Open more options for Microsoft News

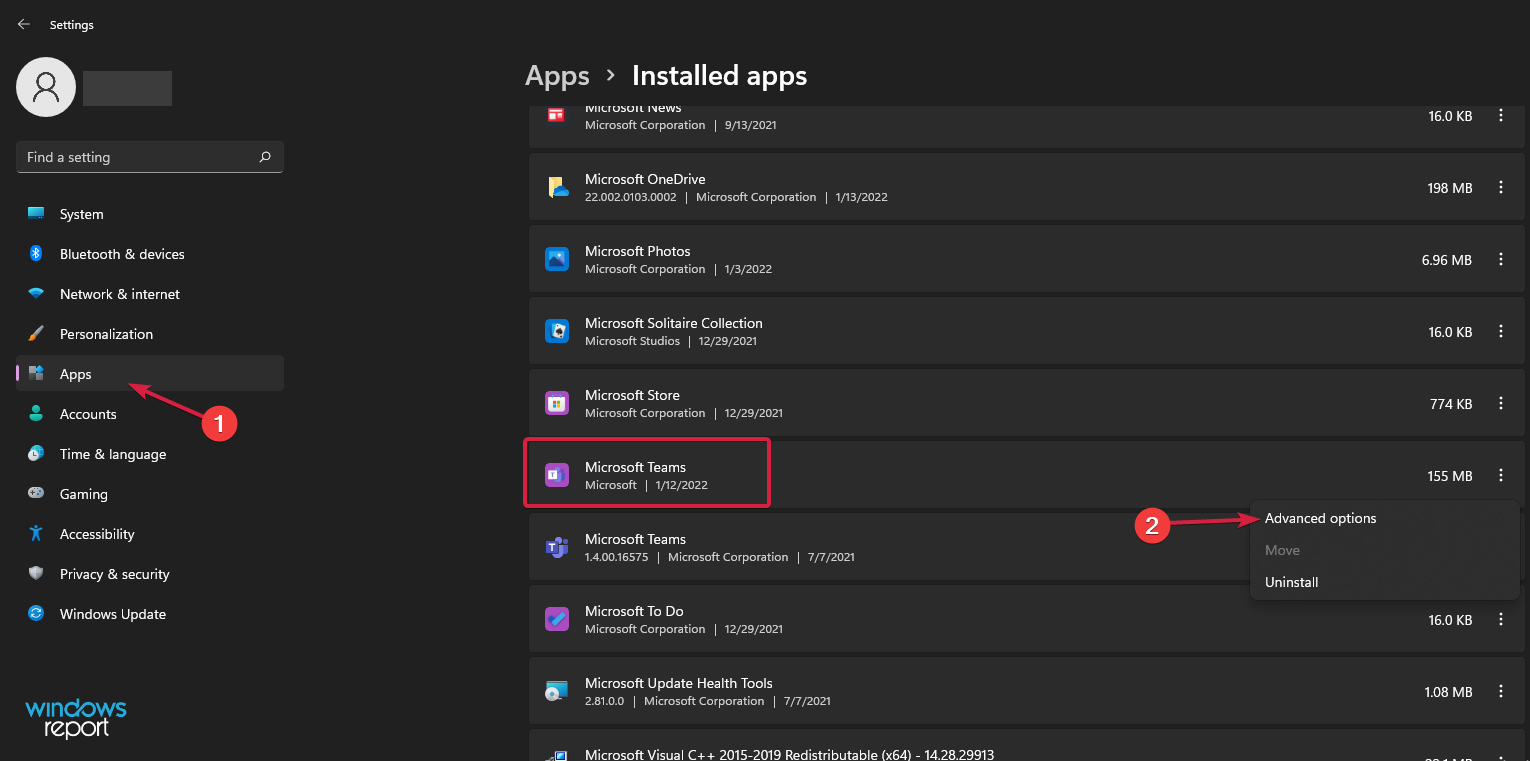[1501, 116]
